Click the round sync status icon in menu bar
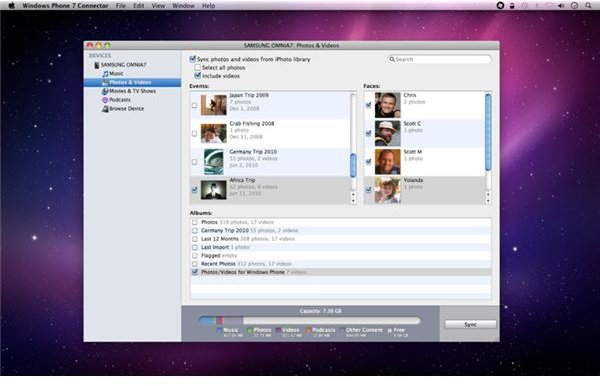600x386 pixels. point(500,5)
